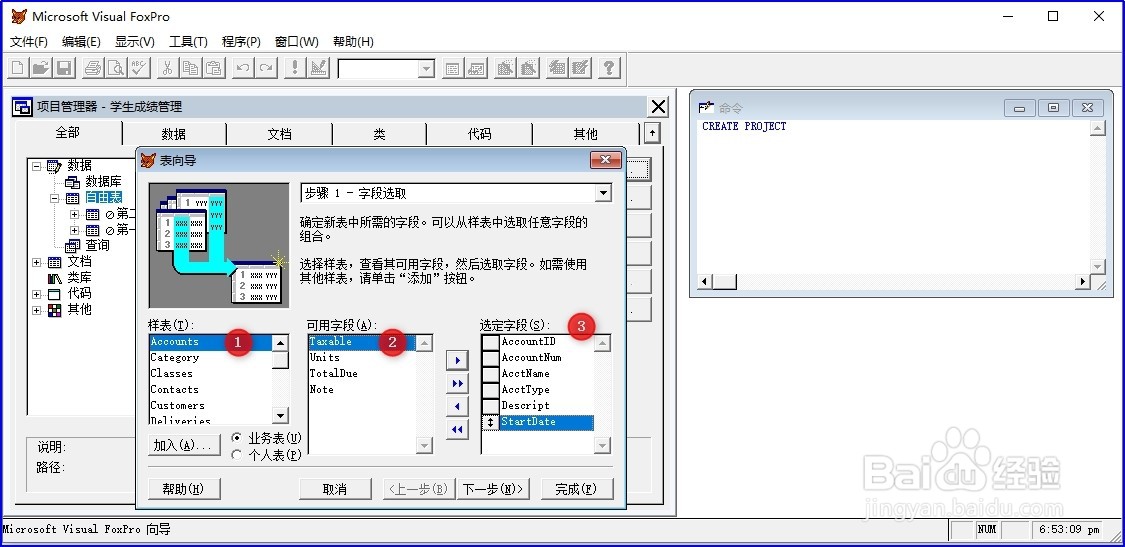Click the Redo toolbar icon
Screen dimensions: 1125x547
[265, 68]
